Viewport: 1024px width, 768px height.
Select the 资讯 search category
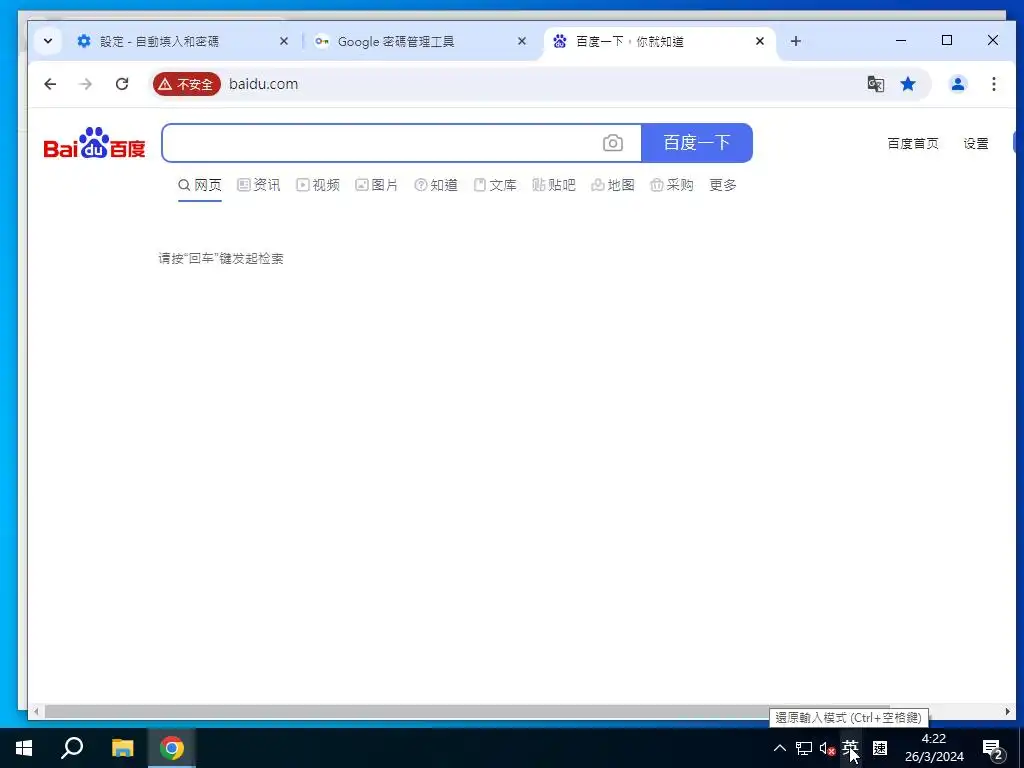[x=259, y=185]
